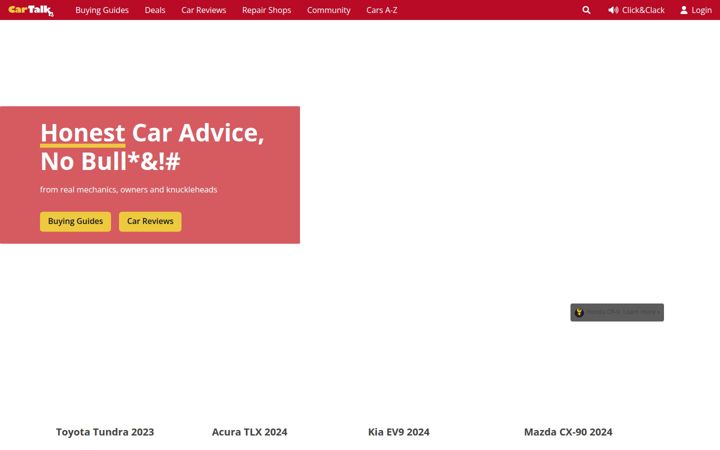The image size is (720, 450).
Task: Open the Kia EV9 2024 review title
Action: pos(399,432)
